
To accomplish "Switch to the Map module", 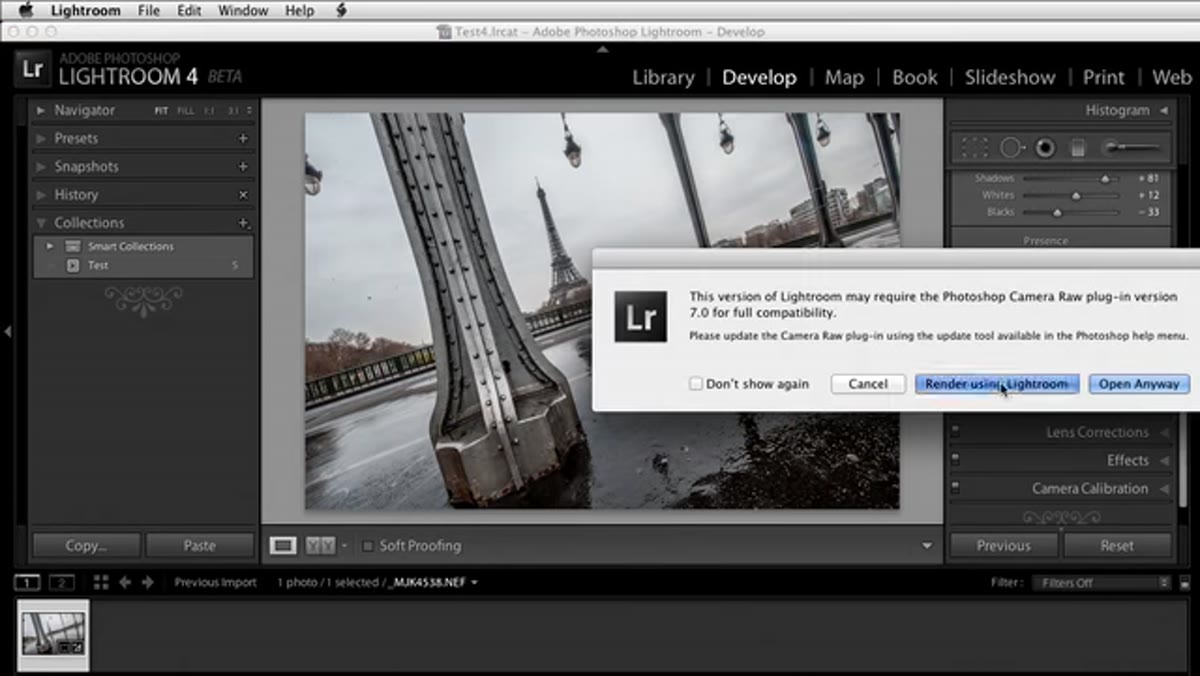I will pos(846,78).
